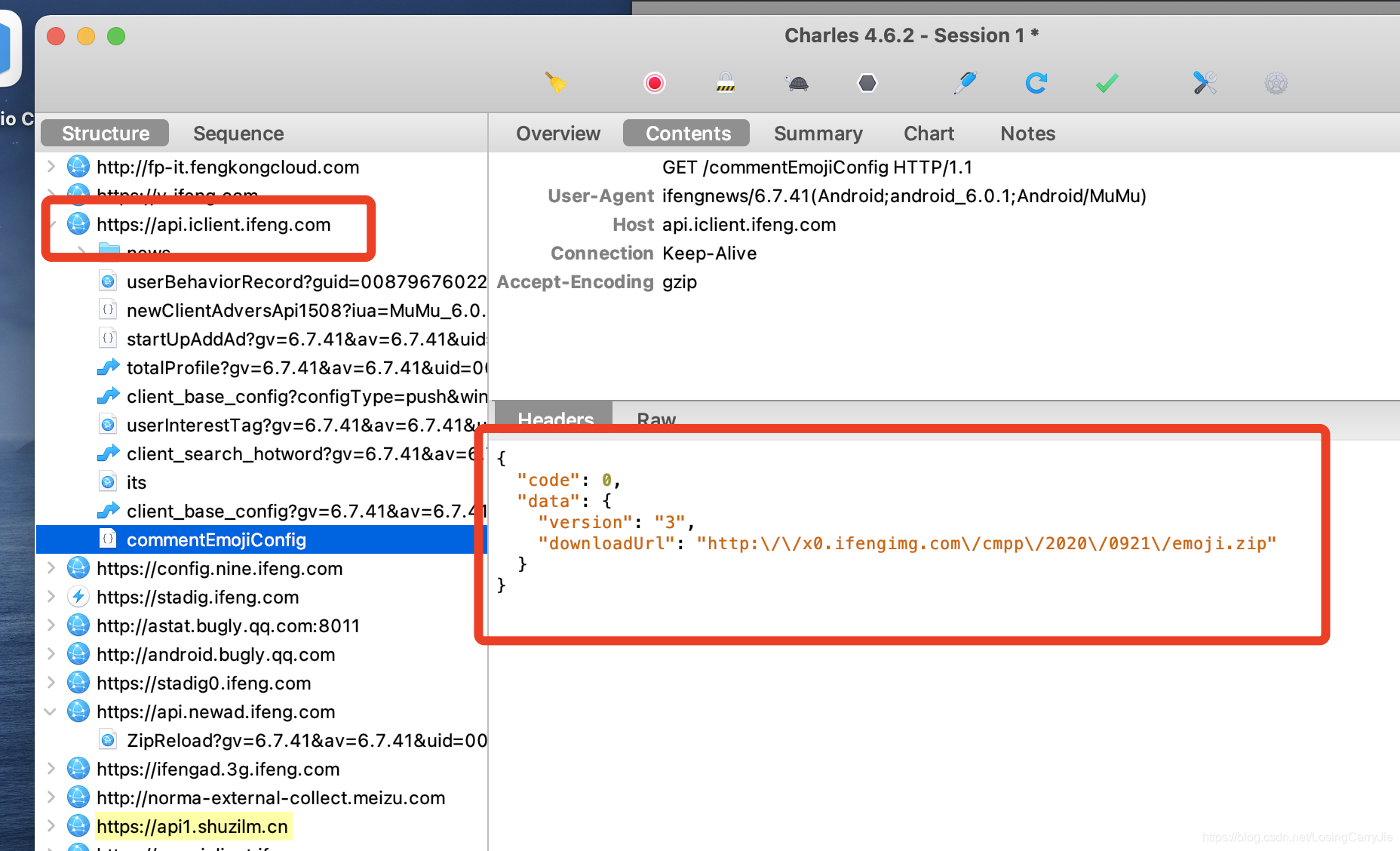Click the globe icon beside norma-external-collect.meizu.com
The width and height of the screenshot is (1400, 851).
click(78, 797)
